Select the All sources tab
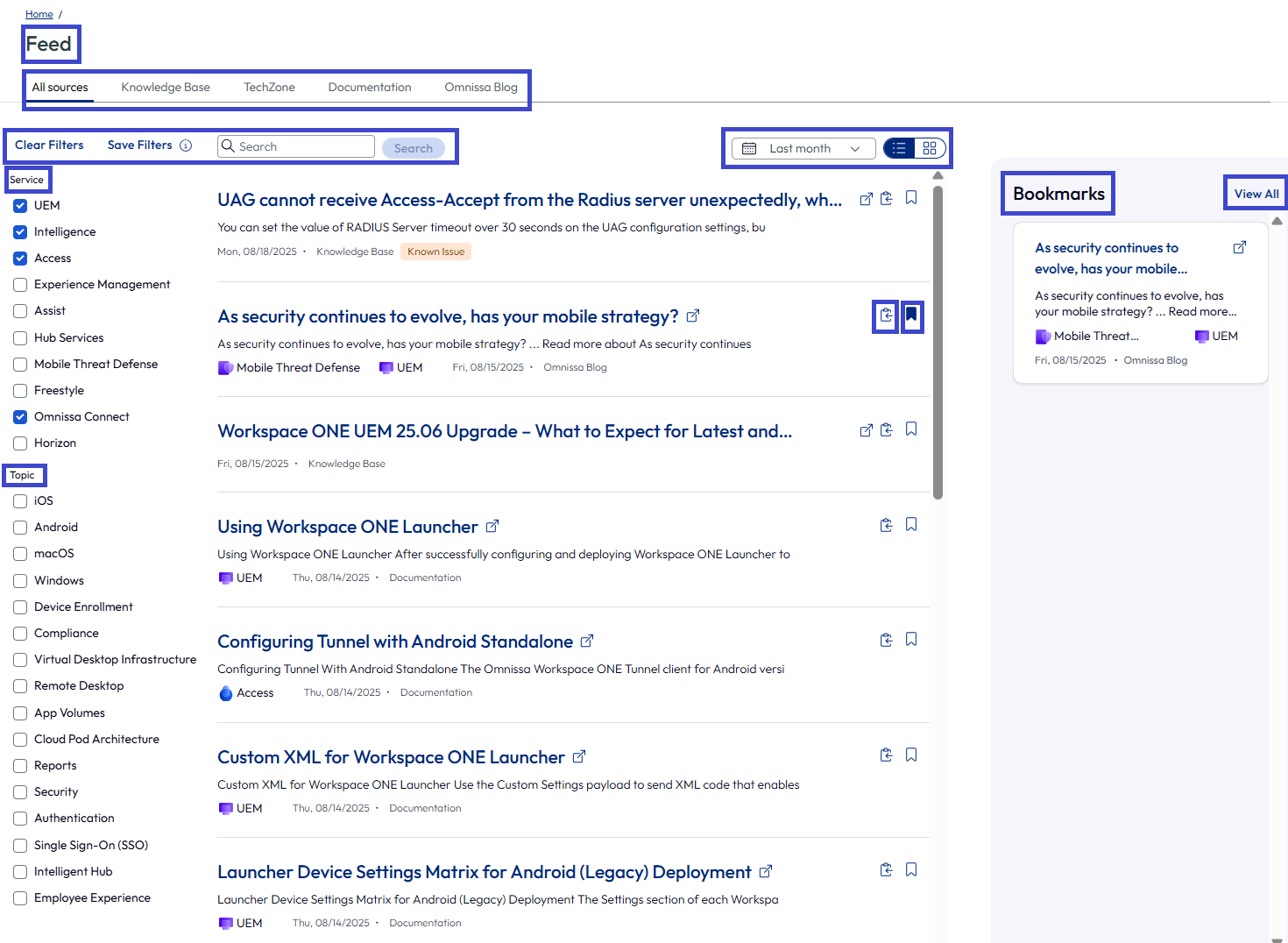Image resolution: width=1288 pixels, height=943 pixels. (x=60, y=88)
